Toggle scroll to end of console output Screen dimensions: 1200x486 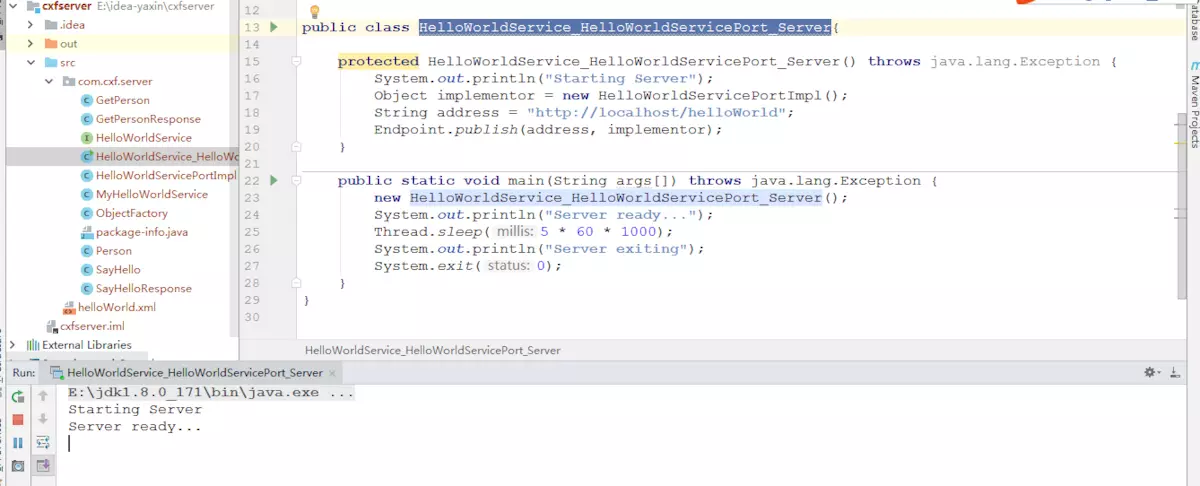click(x=43, y=466)
